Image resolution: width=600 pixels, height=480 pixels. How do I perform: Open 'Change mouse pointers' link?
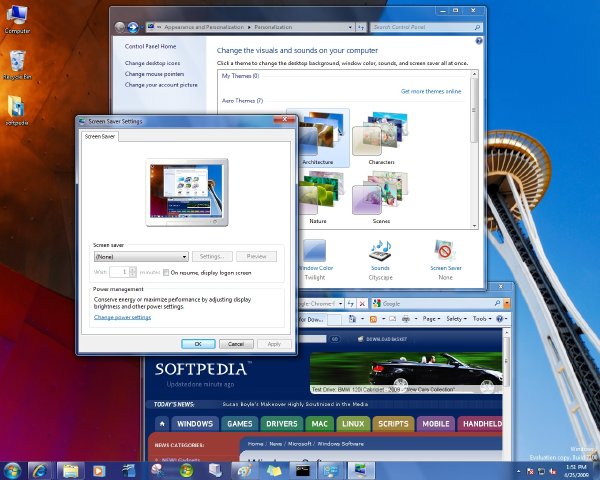pyautogui.click(x=154, y=74)
